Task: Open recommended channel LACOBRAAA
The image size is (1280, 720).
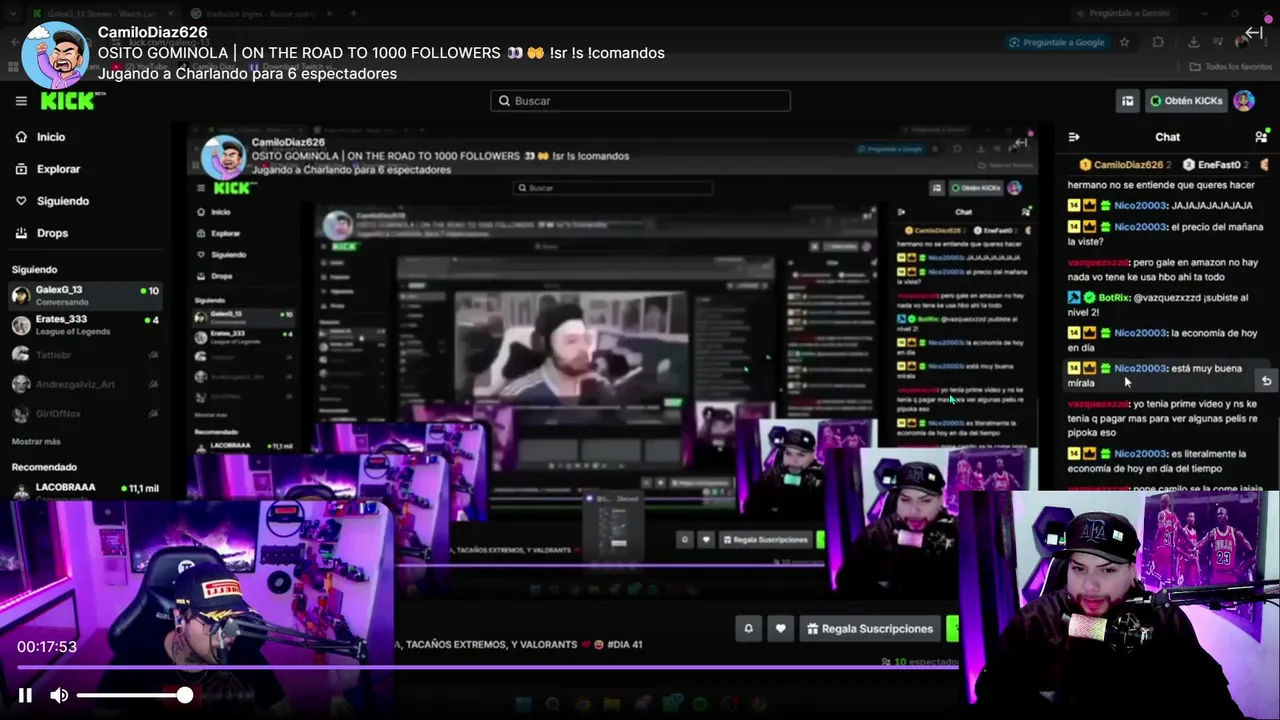Action: (x=85, y=489)
